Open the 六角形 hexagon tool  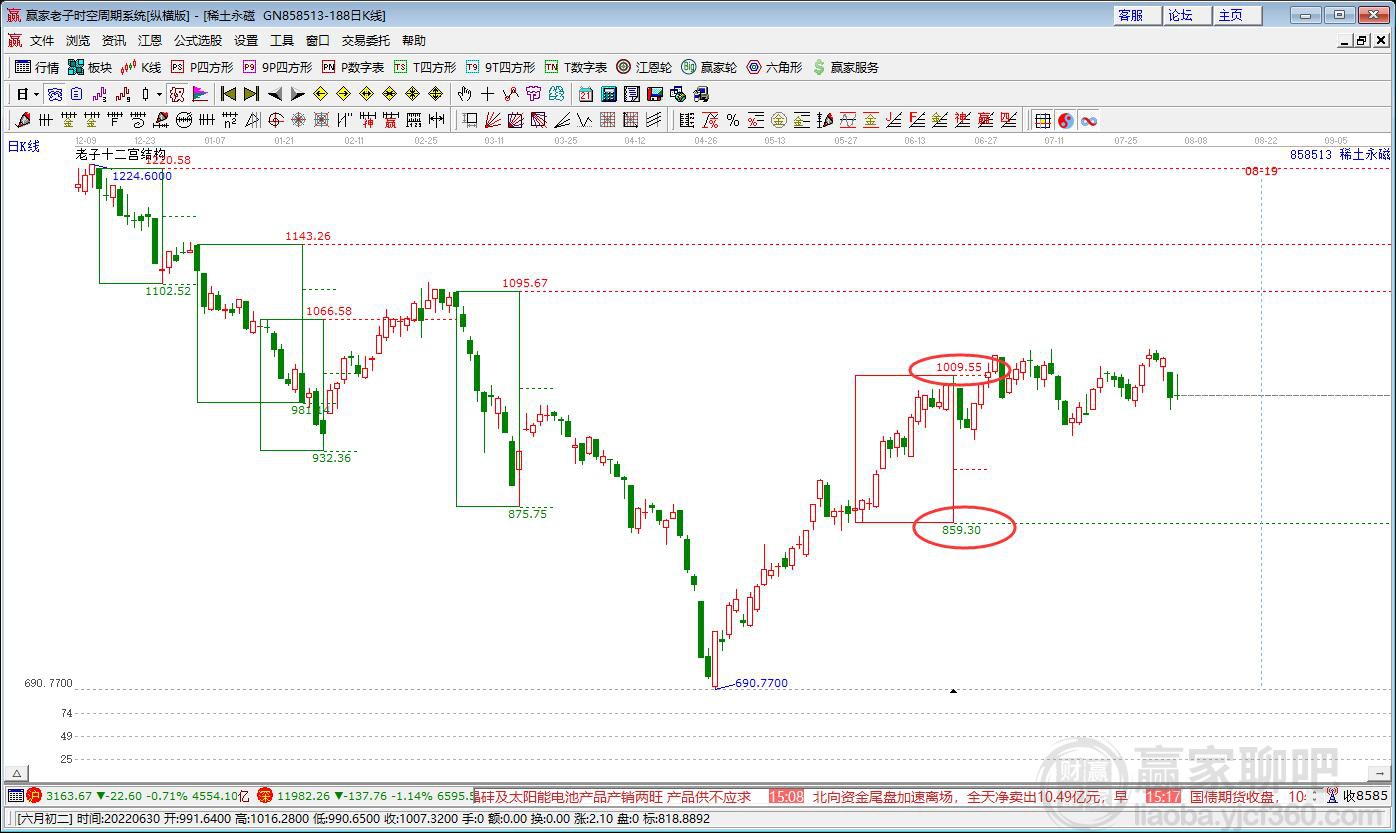click(774, 67)
